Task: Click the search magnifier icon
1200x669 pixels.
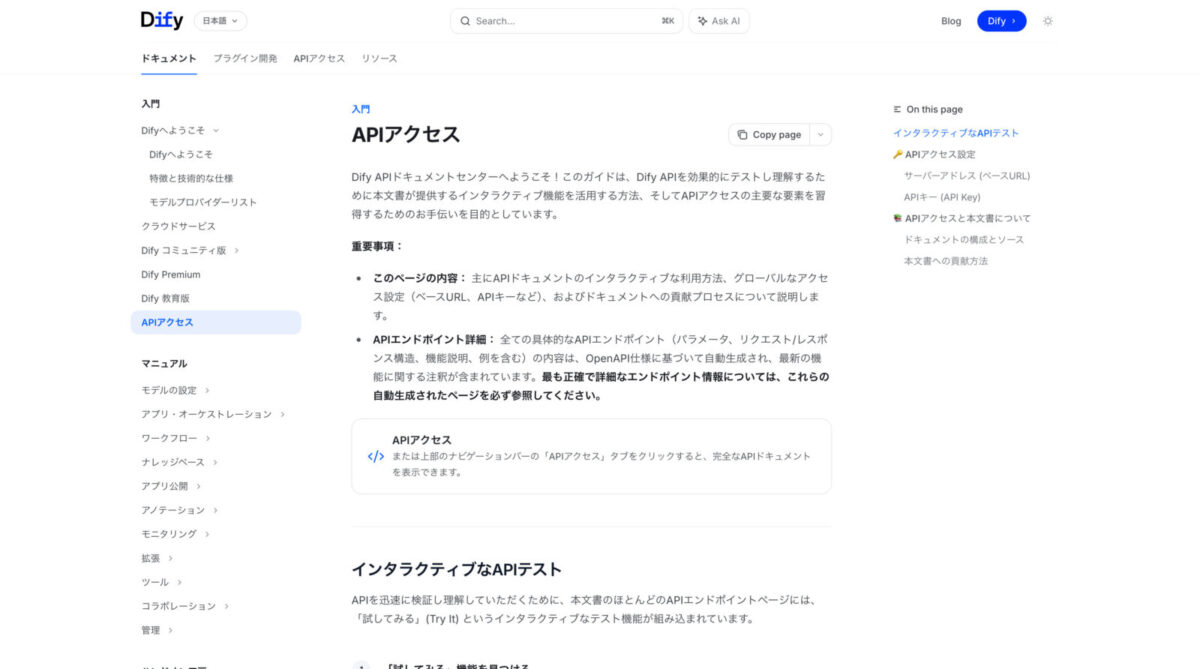Action: click(x=465, y=20)
